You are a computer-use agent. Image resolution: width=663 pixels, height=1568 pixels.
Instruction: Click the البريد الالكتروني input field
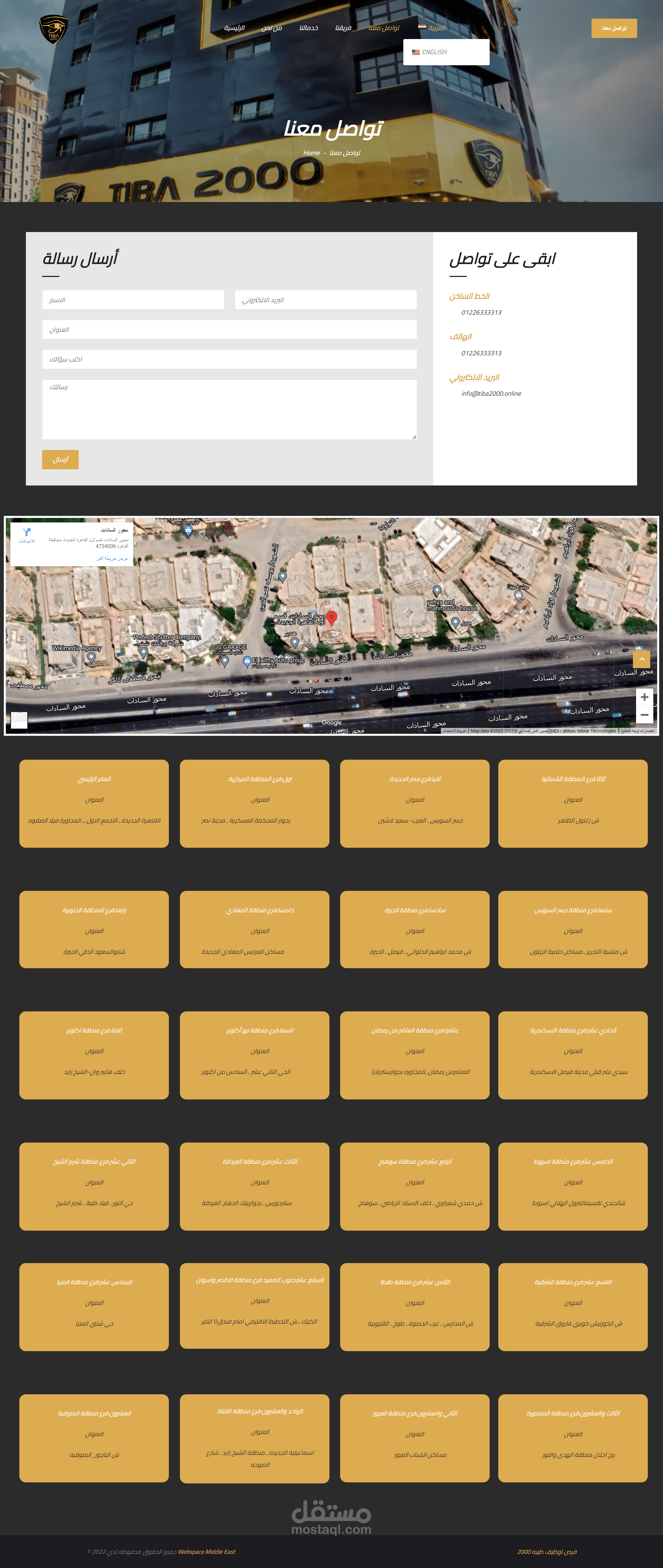pos(326,300)
